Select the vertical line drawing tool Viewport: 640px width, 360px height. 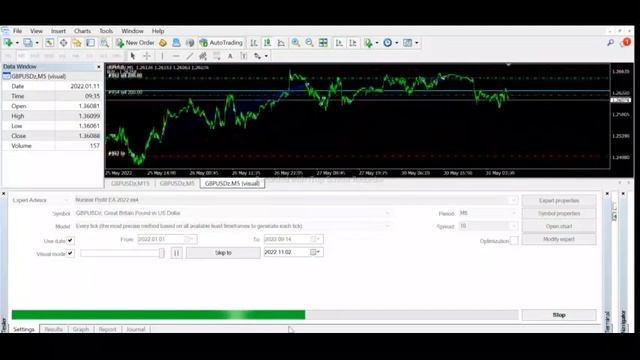pos(162,56)
